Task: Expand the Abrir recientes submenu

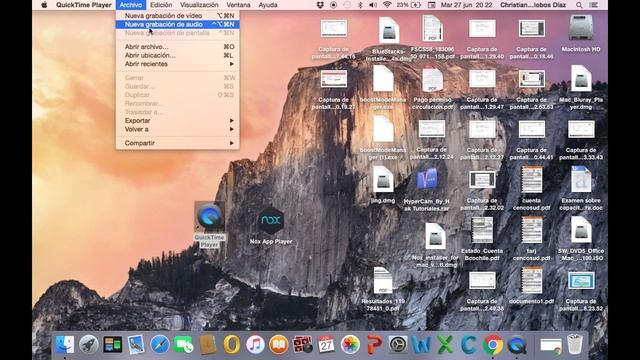Action: 178,64
